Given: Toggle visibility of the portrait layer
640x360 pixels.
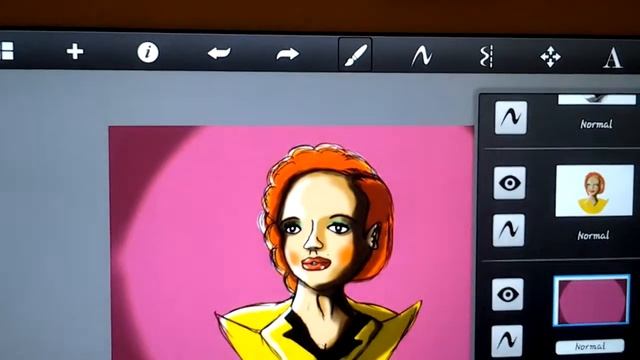Looking at the screenshot, I should pyautogui.click(x=509, y=183).
